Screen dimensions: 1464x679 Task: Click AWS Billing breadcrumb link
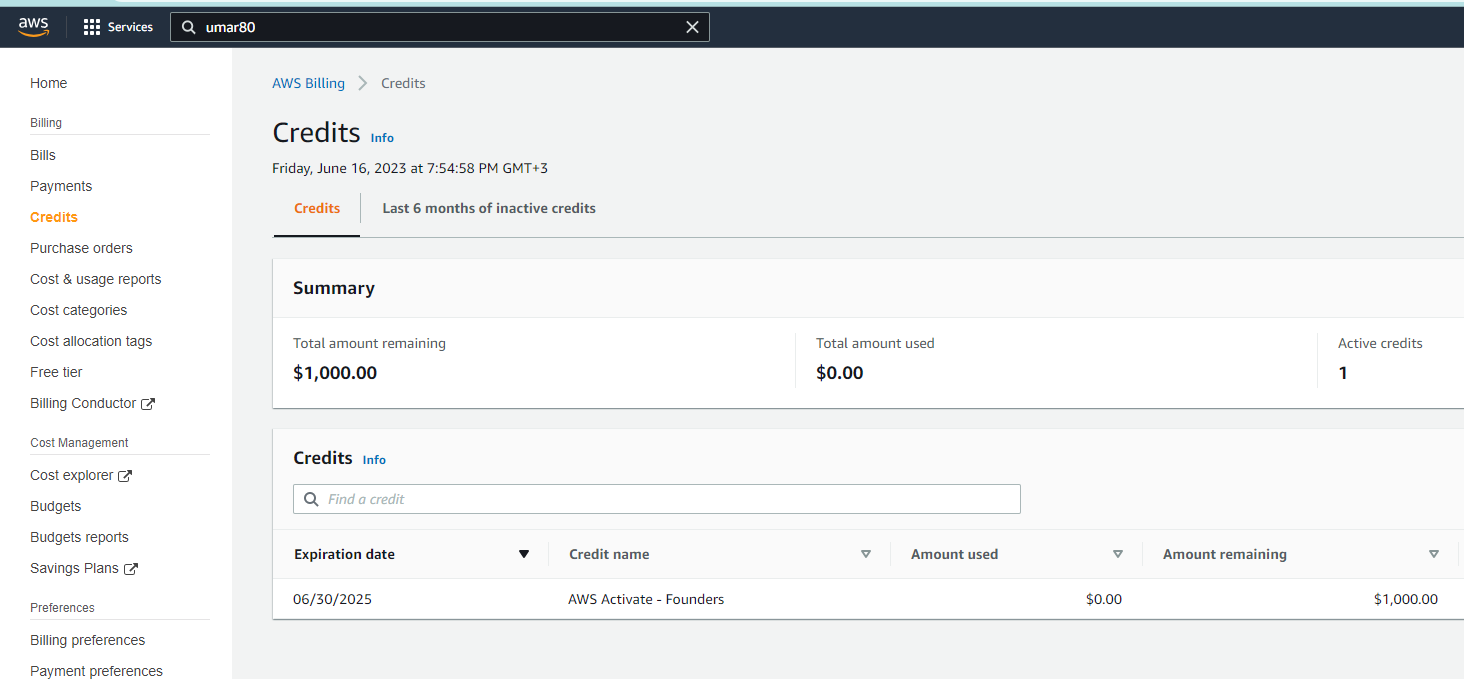(x=308, y=83)
